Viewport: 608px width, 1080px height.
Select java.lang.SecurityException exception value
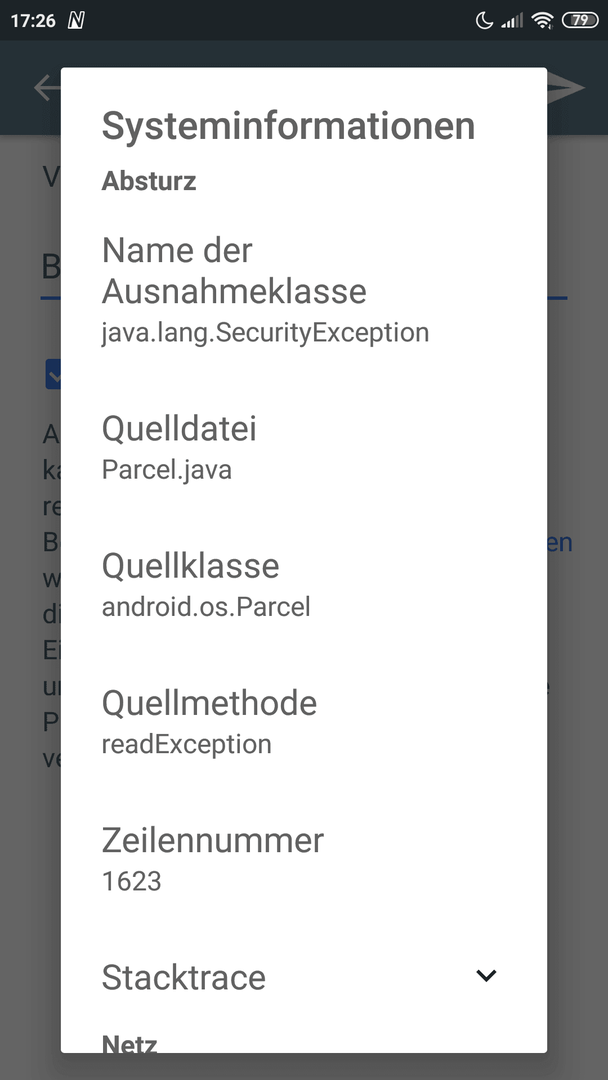click(265, 333)
